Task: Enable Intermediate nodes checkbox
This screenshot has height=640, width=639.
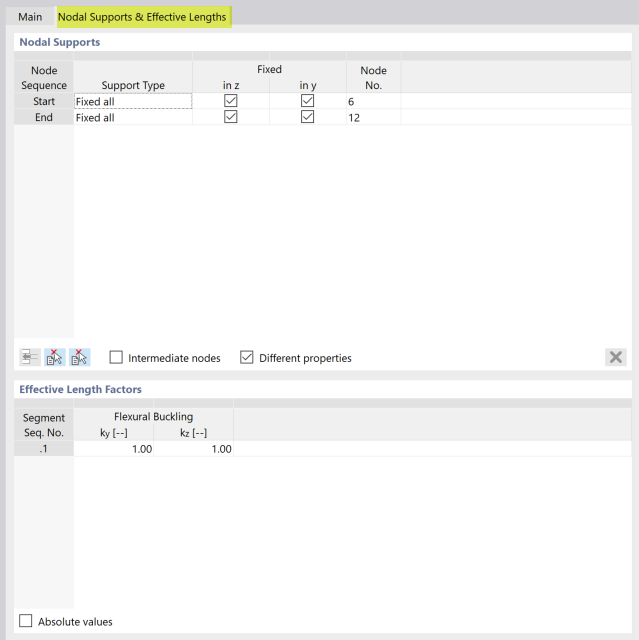Action: (x=116, y=357)
